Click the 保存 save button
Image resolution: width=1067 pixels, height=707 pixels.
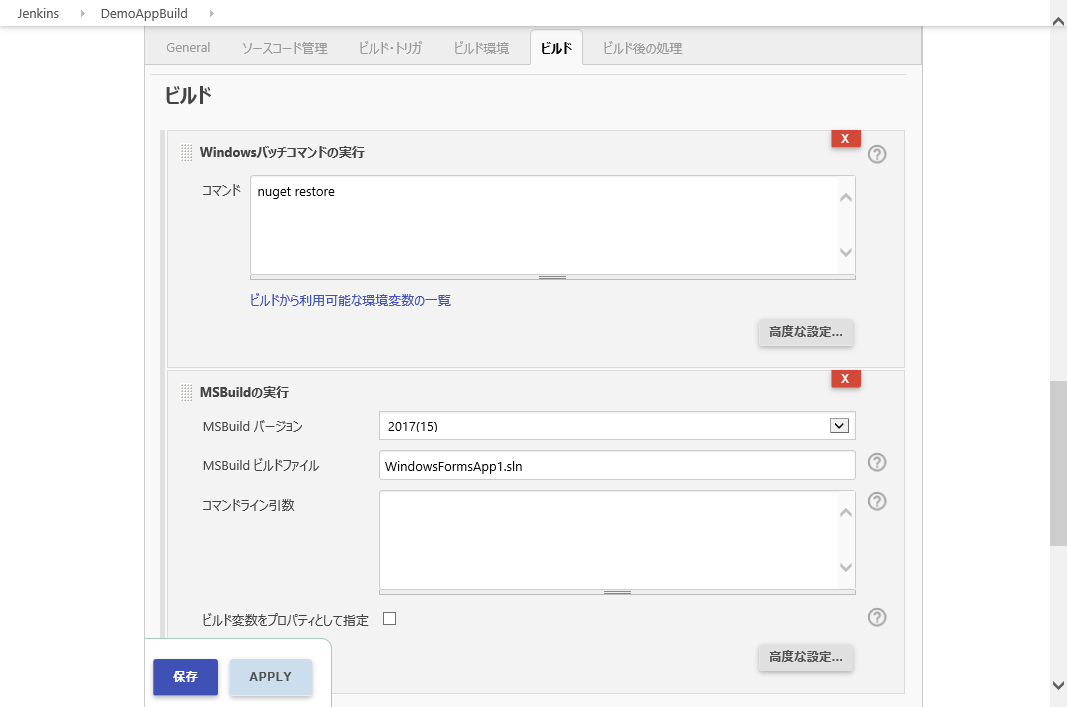point(185,677)
